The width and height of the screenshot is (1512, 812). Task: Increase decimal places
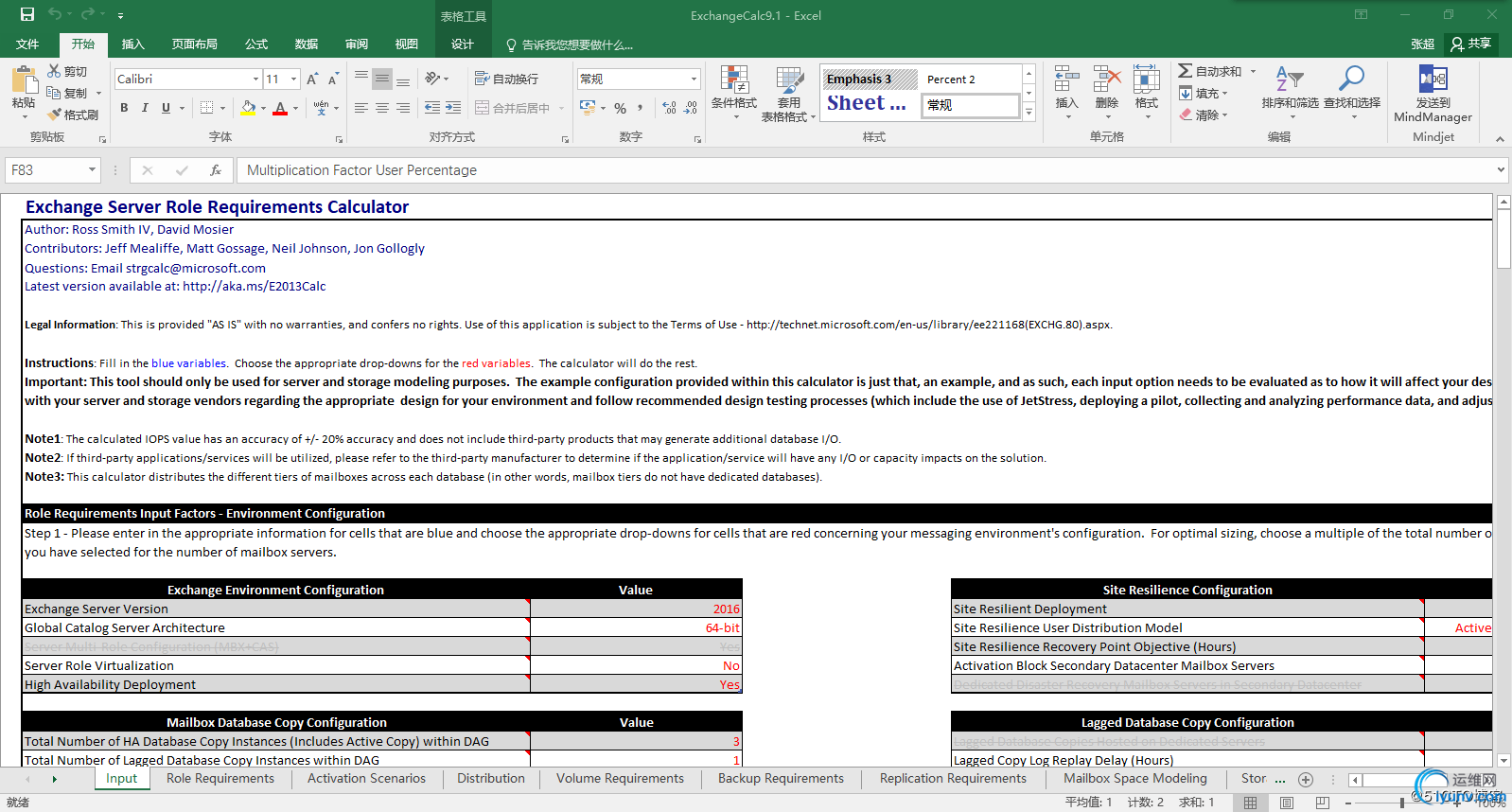pos(669,108)
